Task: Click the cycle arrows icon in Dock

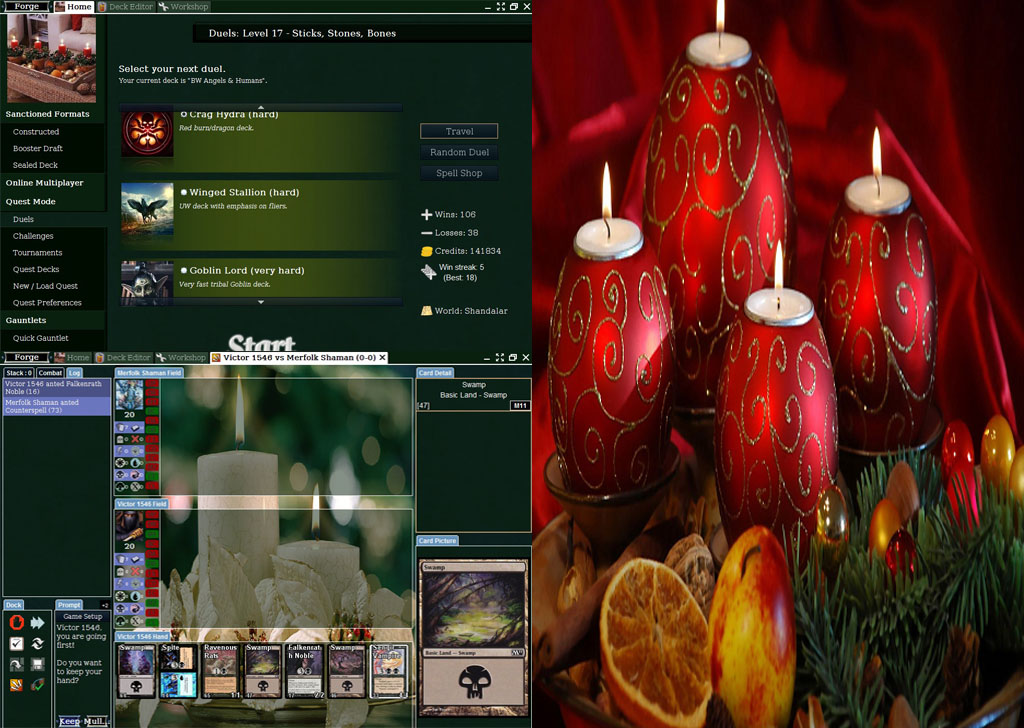Action: (38, 644)
